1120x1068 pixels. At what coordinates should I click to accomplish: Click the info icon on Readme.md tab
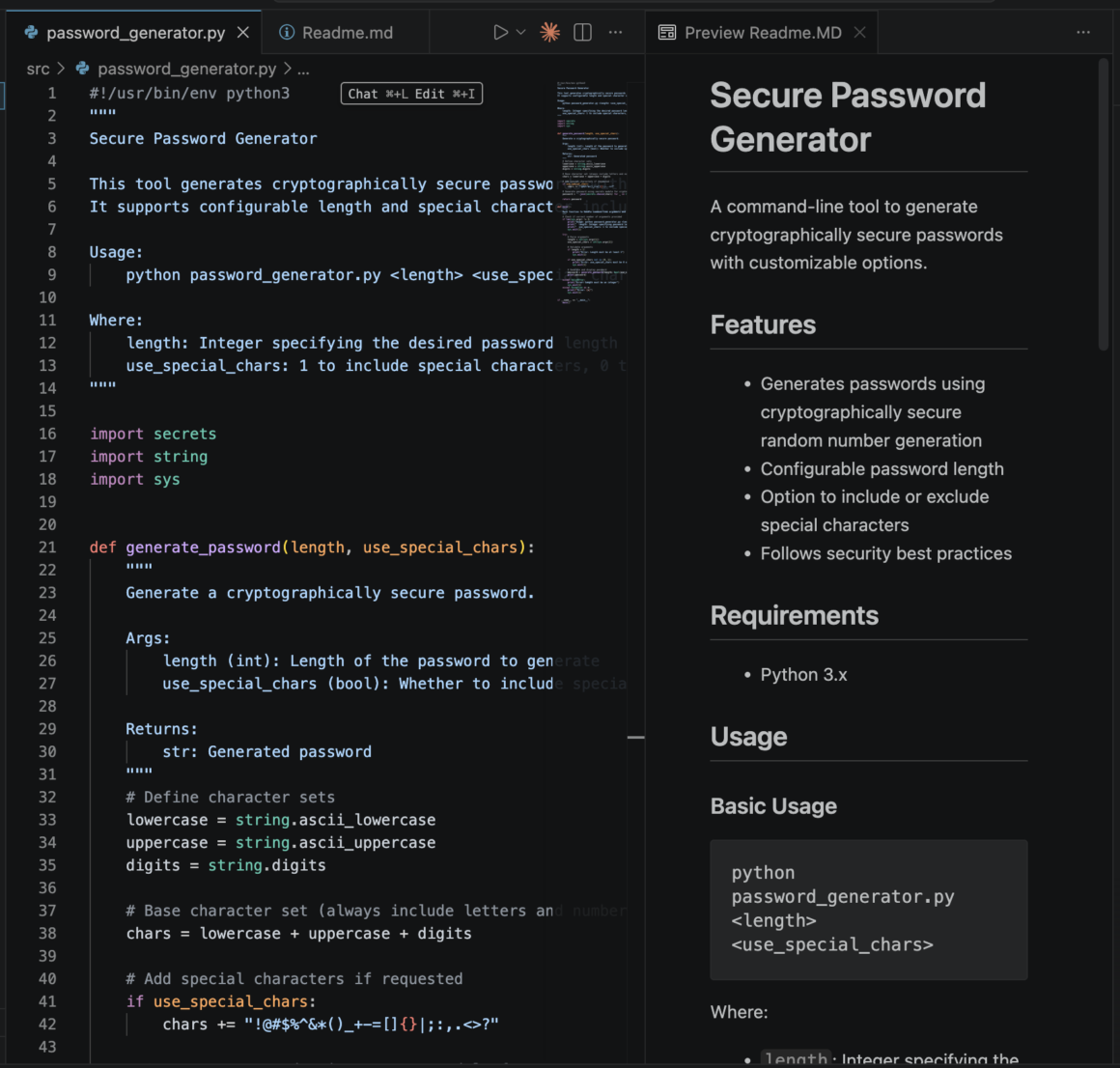coord(287,33)
